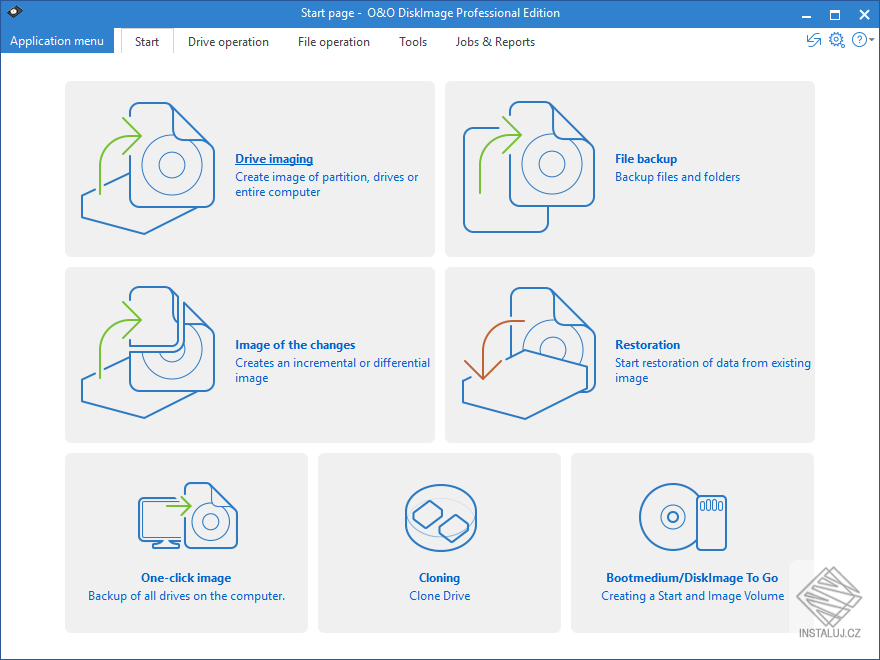Start Cloning by clicking Clone Drive

tap(439, 595)
